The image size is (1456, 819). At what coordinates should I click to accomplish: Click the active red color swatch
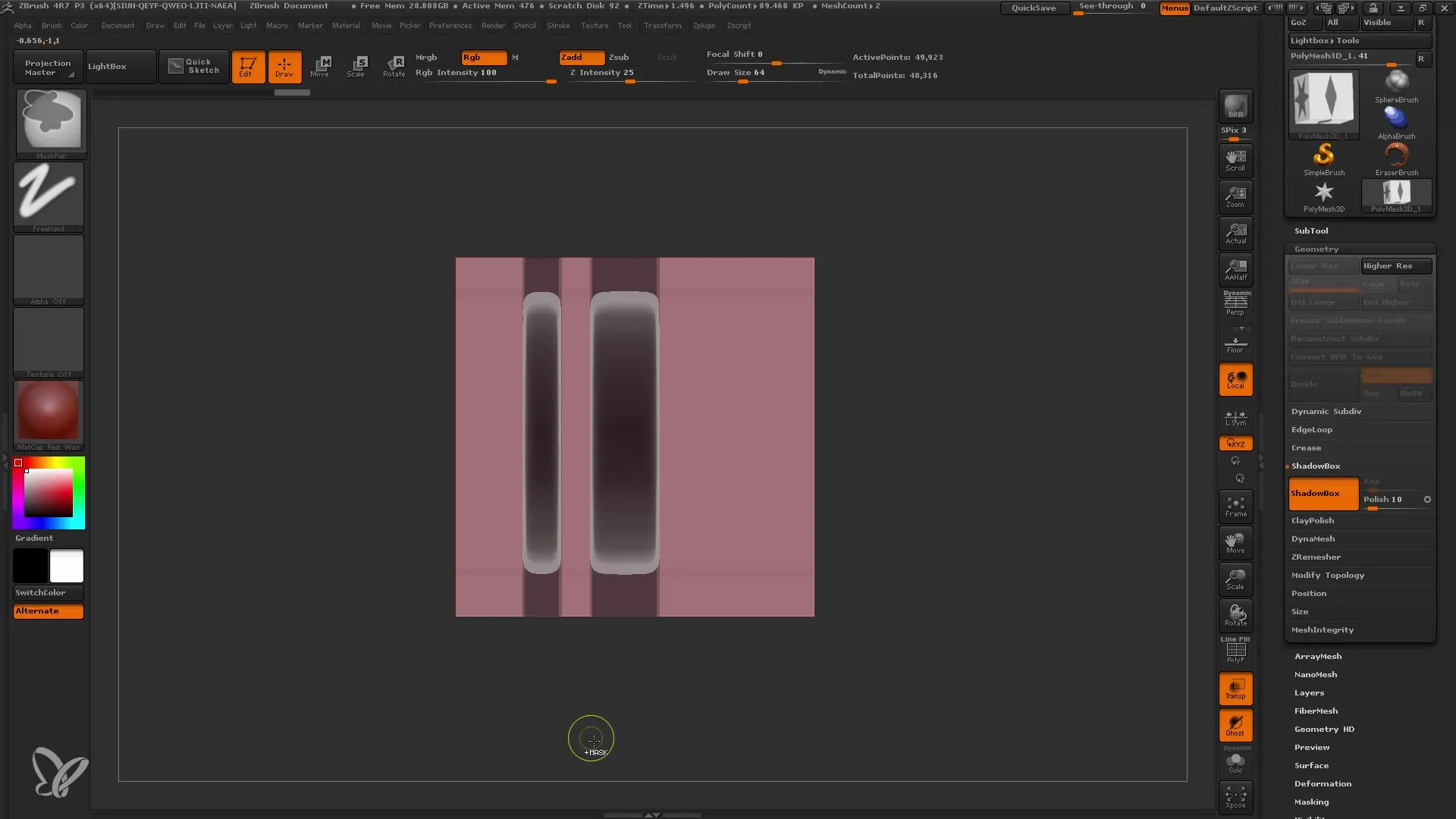[x=18, y=463]
